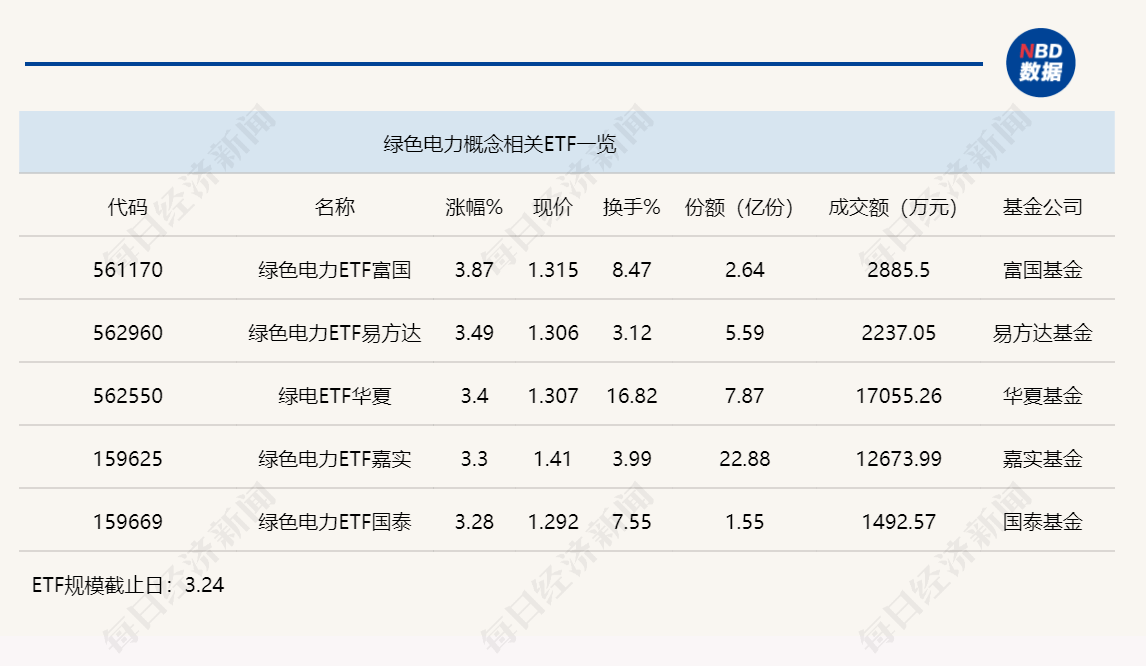Viewport: 1146px width, 666px height.
Task: Click the 22.88 share value for 嘉实
Action: point(744,459)
